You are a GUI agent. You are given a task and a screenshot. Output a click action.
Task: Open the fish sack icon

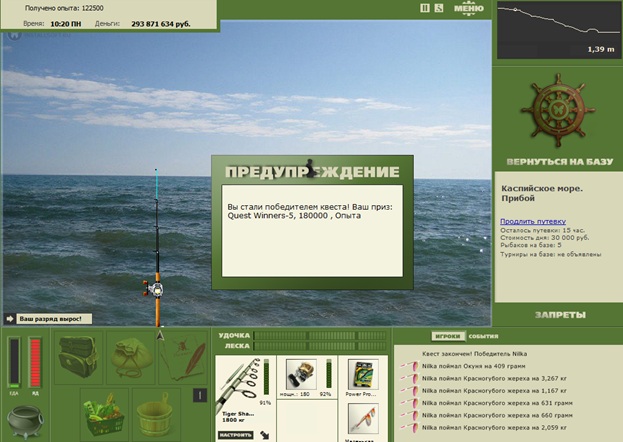tap(131, 357)
